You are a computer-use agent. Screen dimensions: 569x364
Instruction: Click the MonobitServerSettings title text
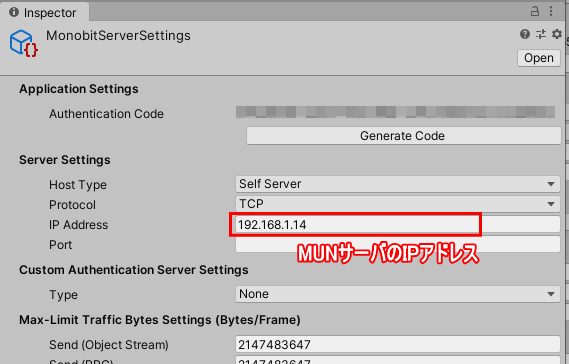[x=118, y=36]
